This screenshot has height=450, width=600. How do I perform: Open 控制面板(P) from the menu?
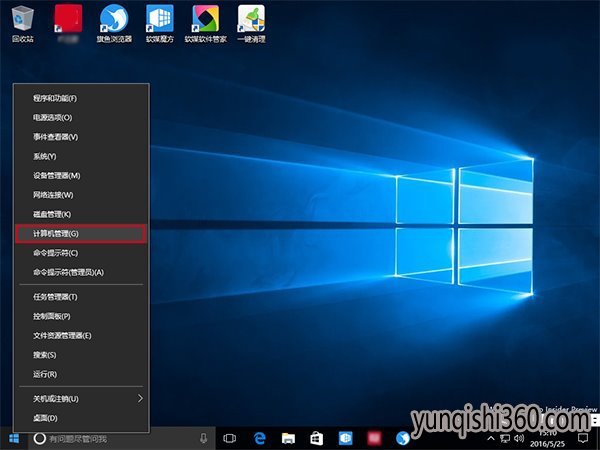[x=81, y=316]
